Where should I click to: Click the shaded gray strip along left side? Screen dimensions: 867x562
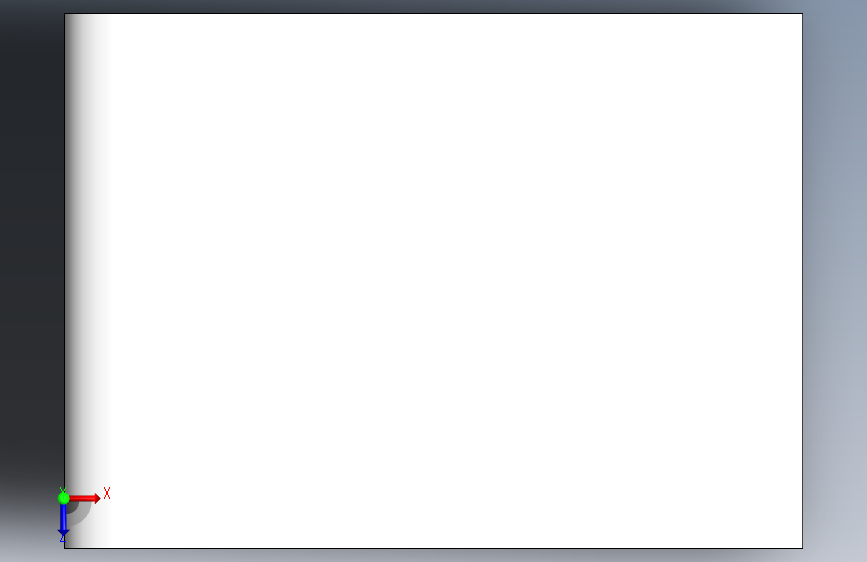tap(86, 249)
